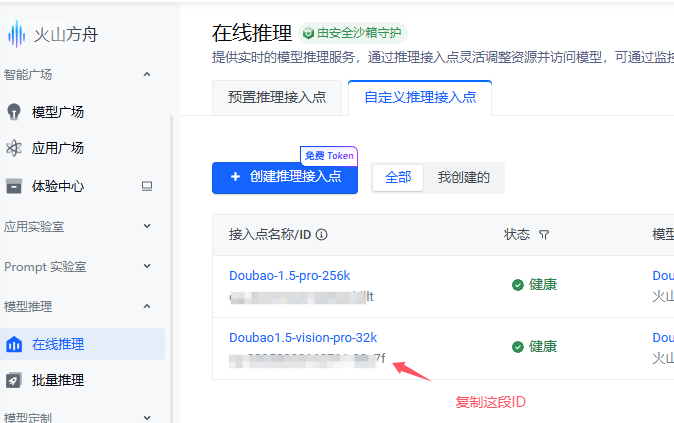This screenshot has height=423, width=674.
Task: Open the Doubao1.5-vision-pro-32k endpoint link
Action: click(303, 337)
